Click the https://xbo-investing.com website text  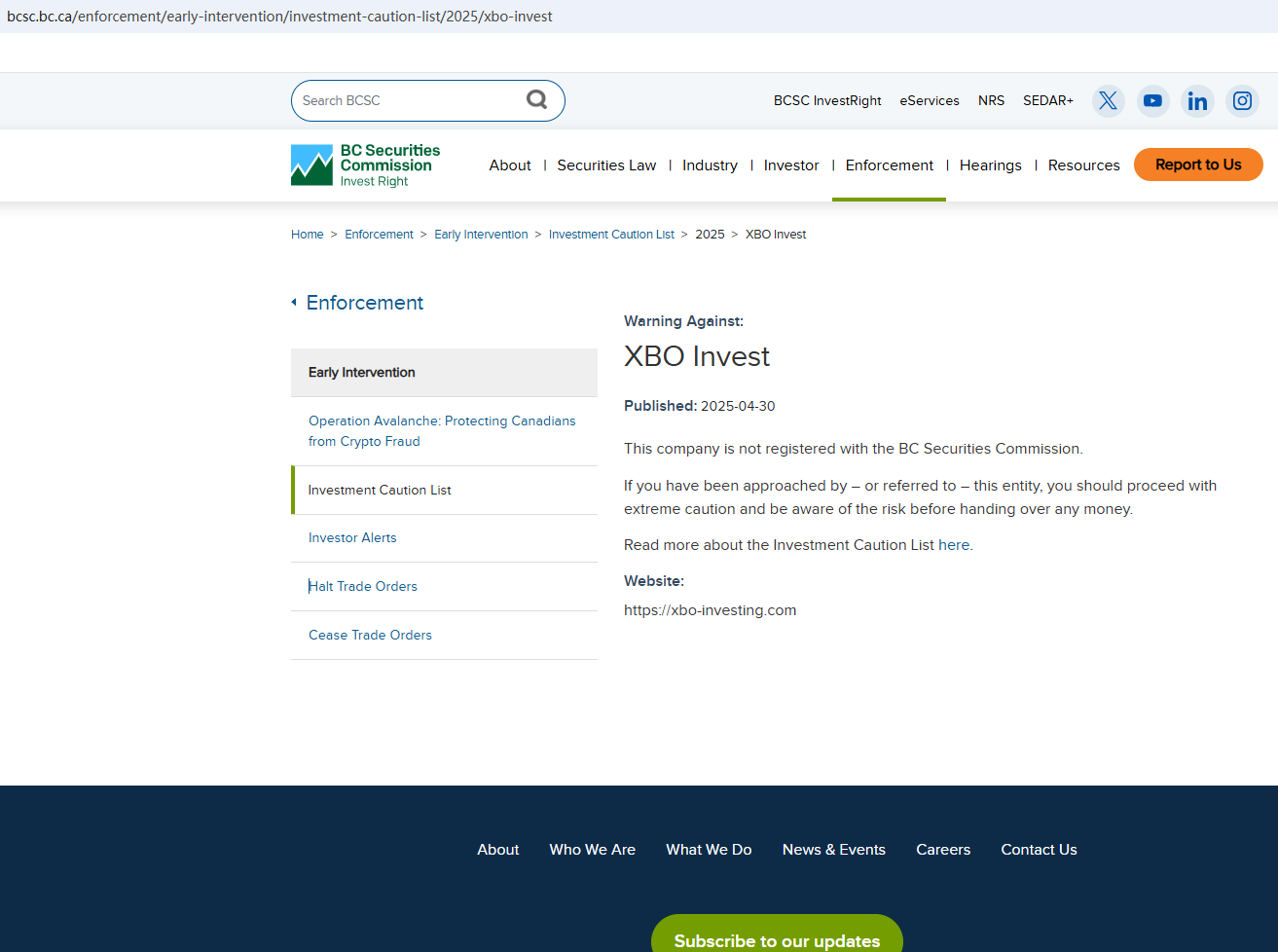pyautogui.click(x=710, y=610)
